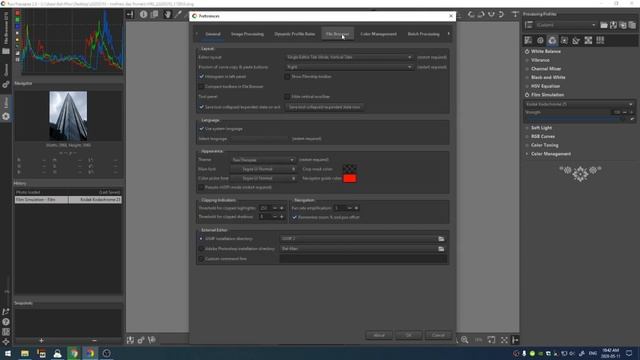
Task: Click Save tool collapsed/expanded state now button
Action: click(324, 107)
